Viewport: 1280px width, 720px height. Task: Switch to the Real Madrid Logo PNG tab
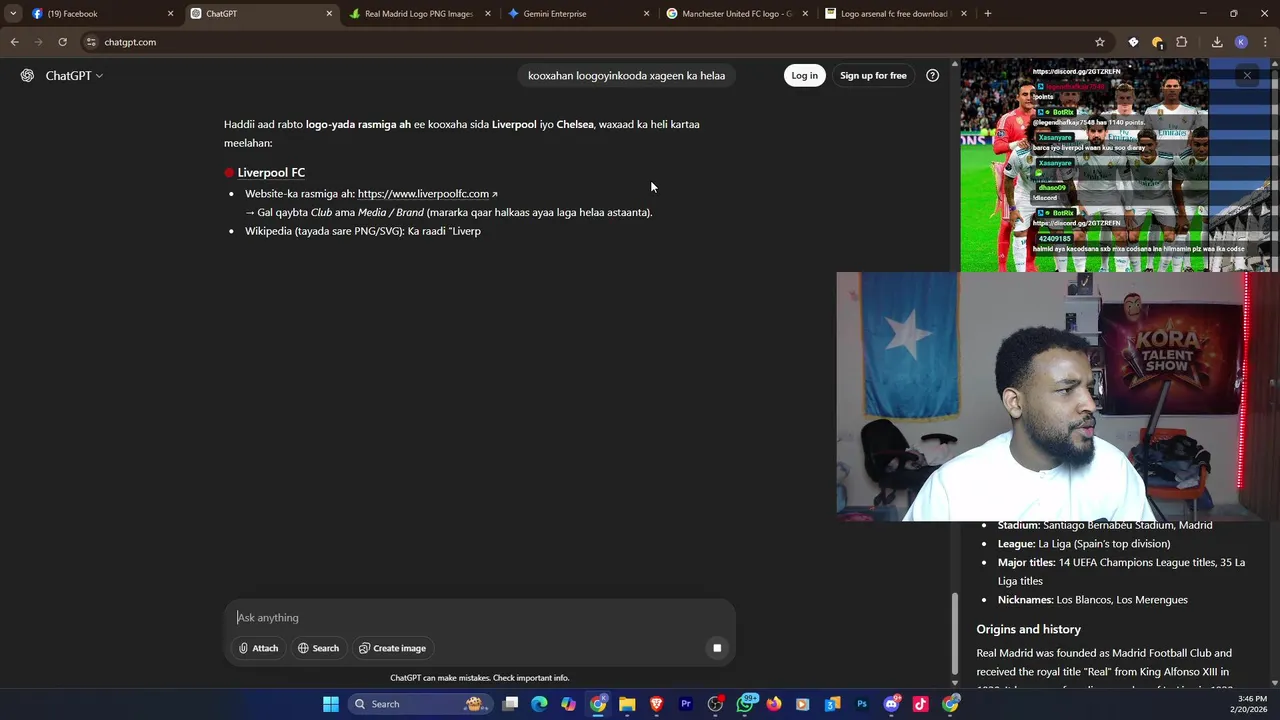tap(420, 14)
